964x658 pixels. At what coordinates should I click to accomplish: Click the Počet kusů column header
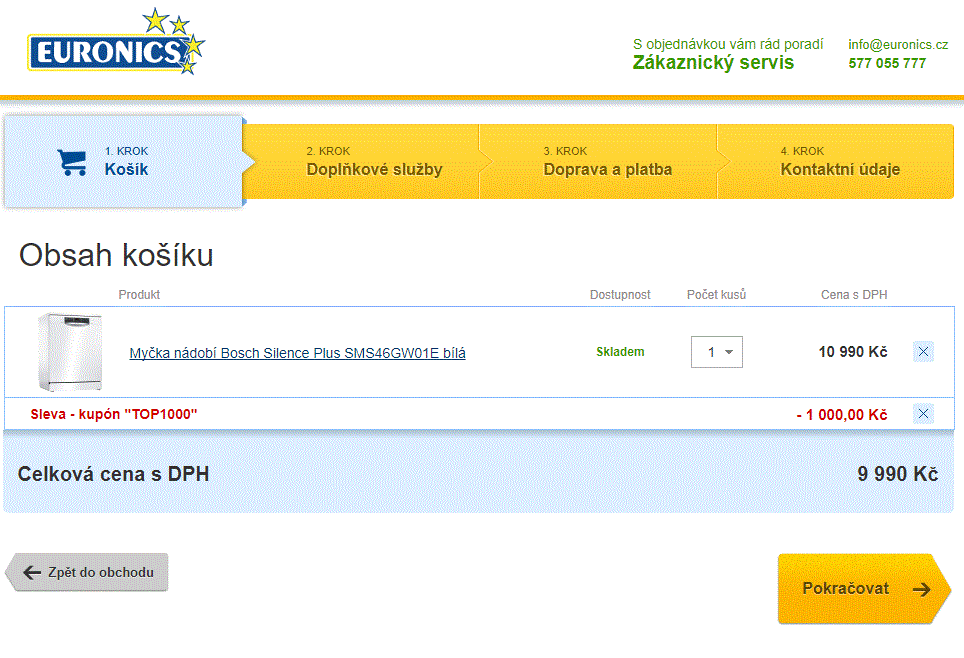(x=716, y=295)
